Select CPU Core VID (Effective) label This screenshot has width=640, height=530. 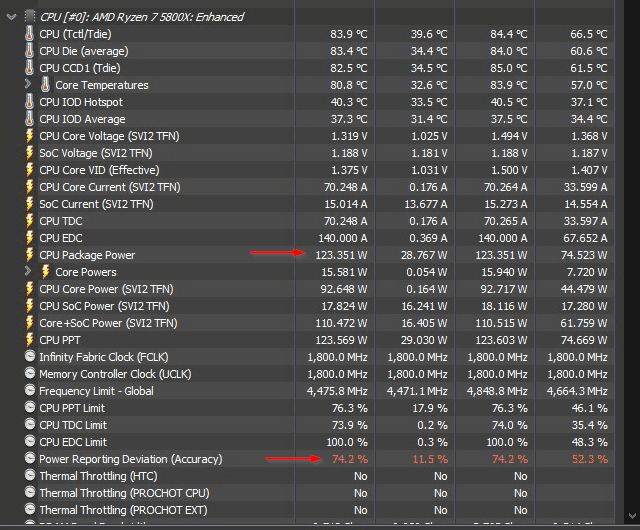pyautogui.click(x=99, y=170)
